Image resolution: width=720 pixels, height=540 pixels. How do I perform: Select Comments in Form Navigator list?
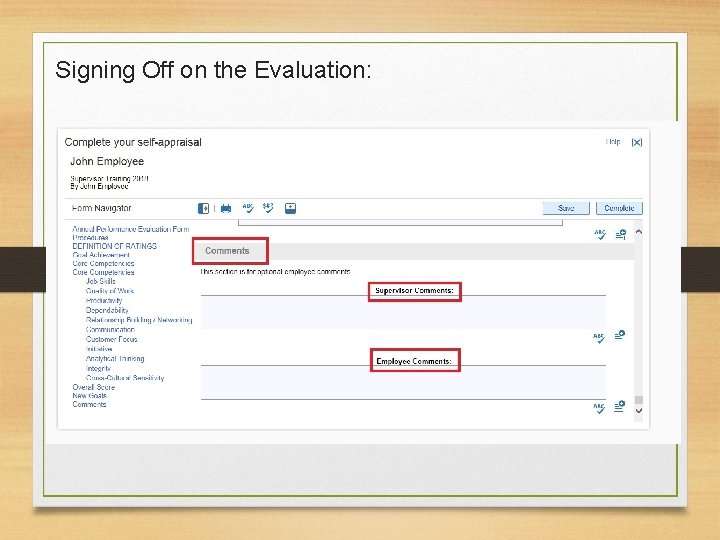coord(89,404)
